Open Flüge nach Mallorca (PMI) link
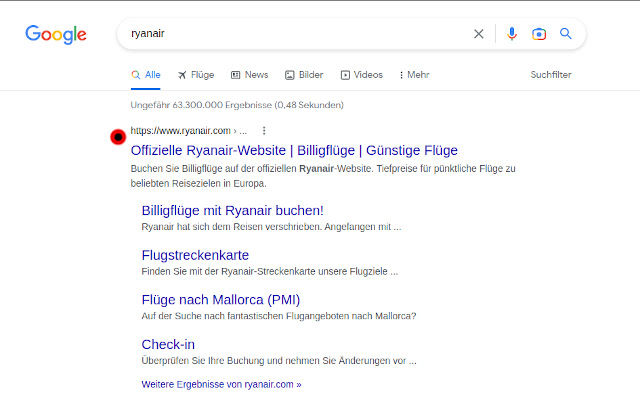The width and height of the screenshot is (640, 400). 221,300
